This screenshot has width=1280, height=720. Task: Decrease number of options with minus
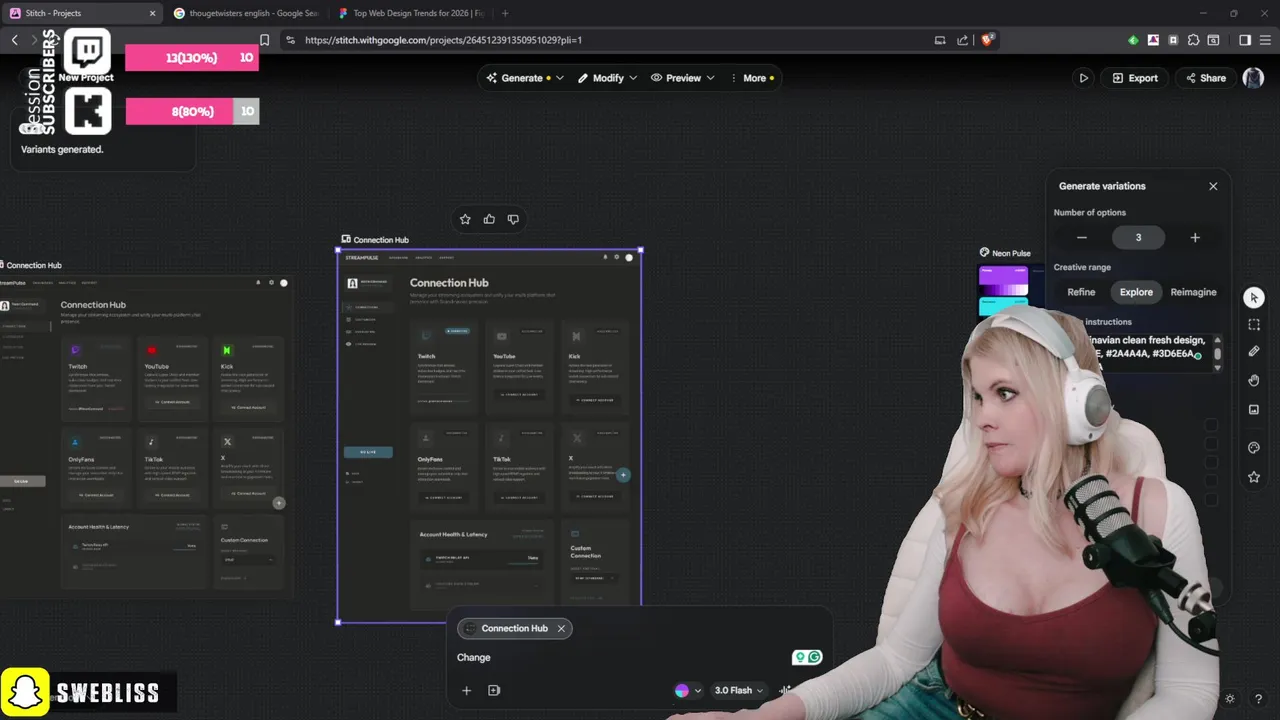(x=1081, y=238)
